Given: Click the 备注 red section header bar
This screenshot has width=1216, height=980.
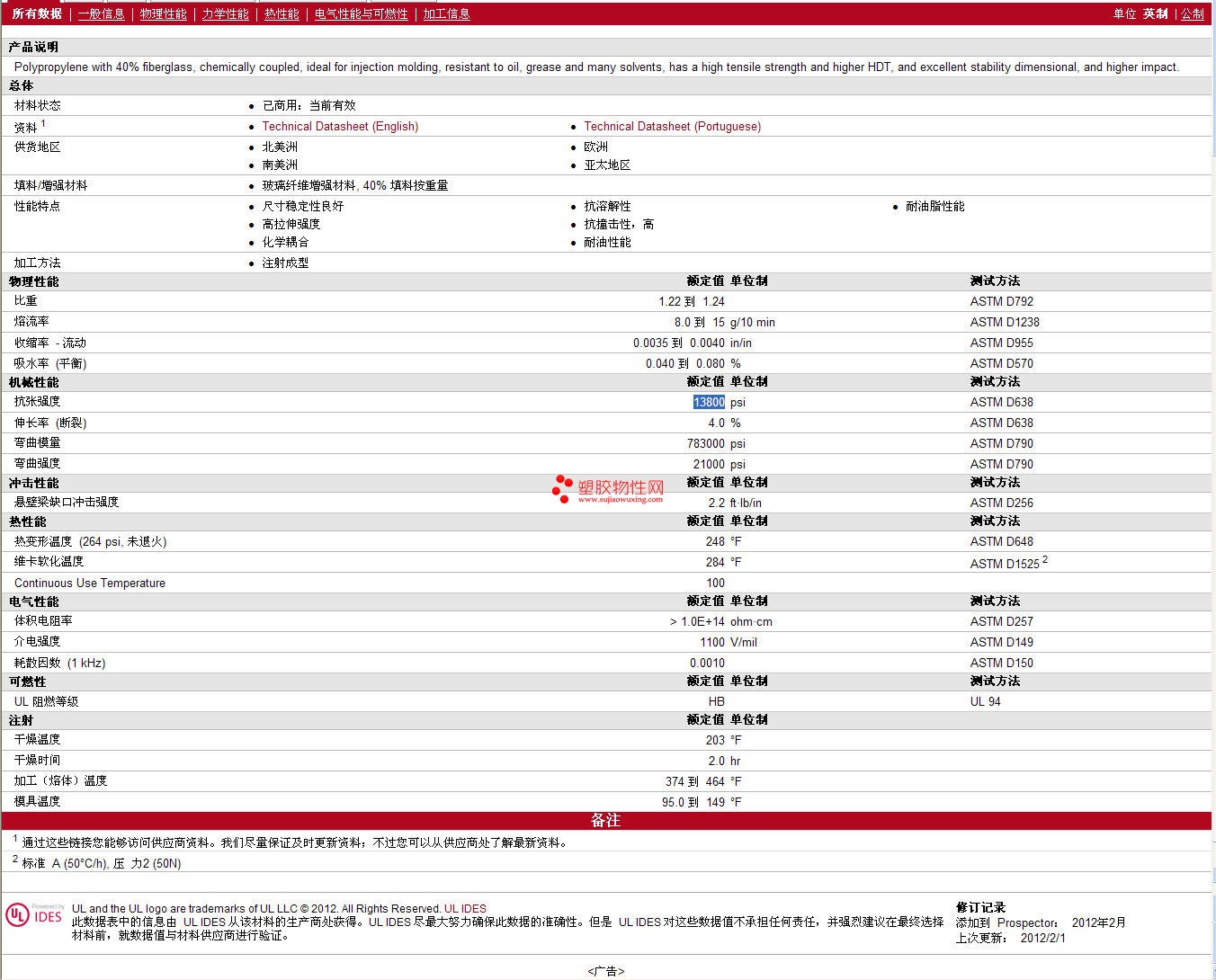Looking at the screenshot, I should click(606, 821).
